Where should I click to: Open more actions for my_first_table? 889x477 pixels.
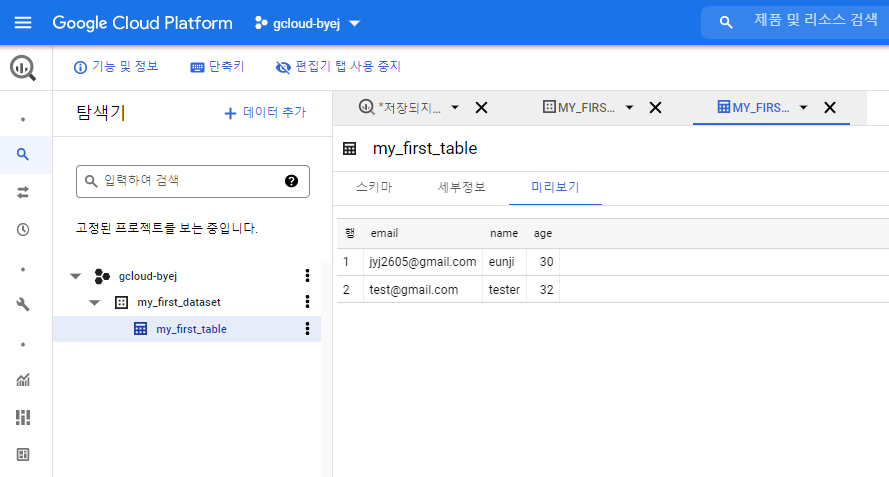click(307, 328)
